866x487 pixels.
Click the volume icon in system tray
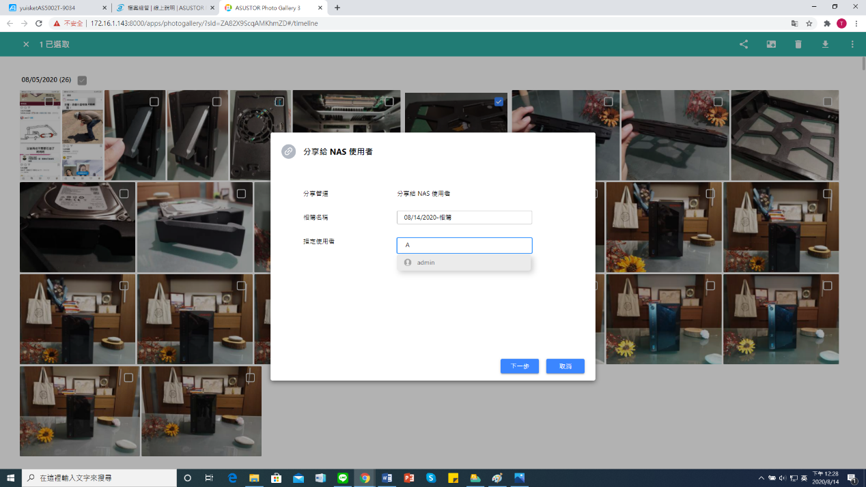pyautogui.click(x=783, y=478)
